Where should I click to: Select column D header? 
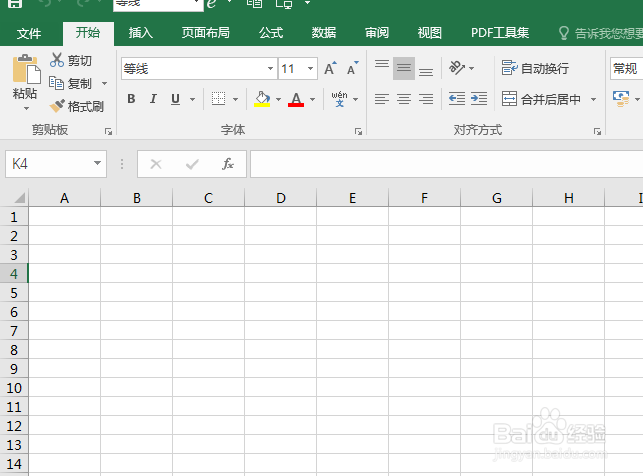click(280, 198)
